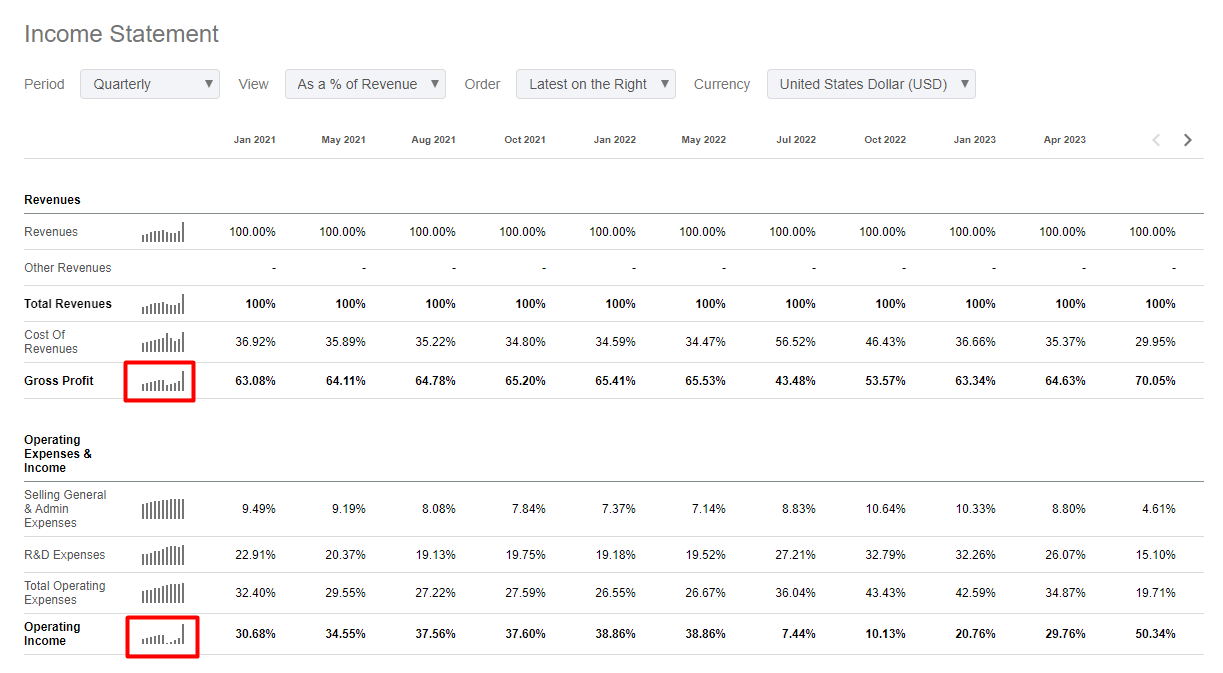
Task: Click the Revenues sparkline chart icon
Action: [163, 232]
